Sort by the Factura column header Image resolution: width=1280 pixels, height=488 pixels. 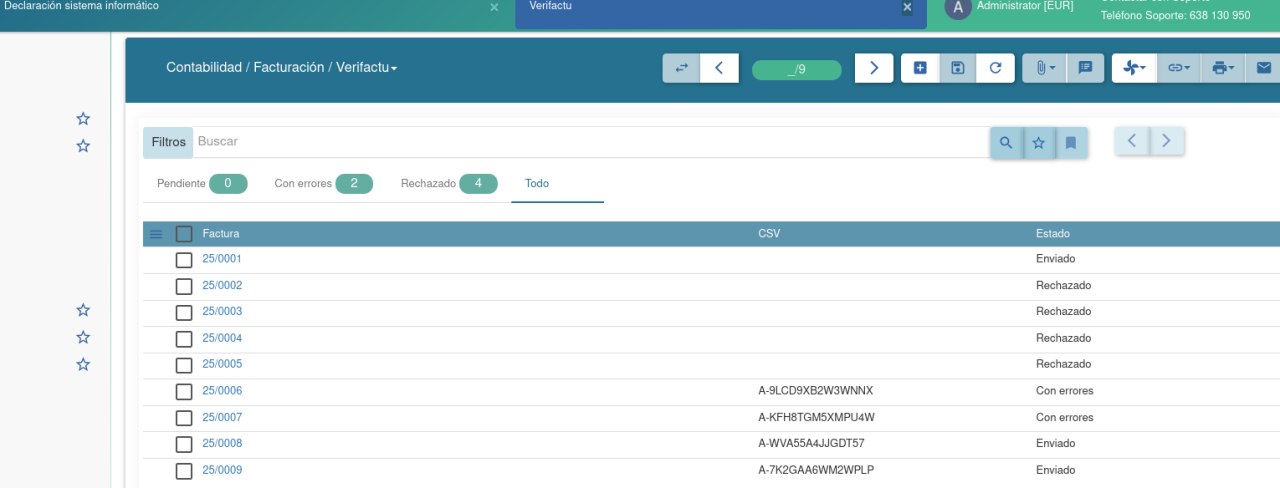[x=220, y=234]
